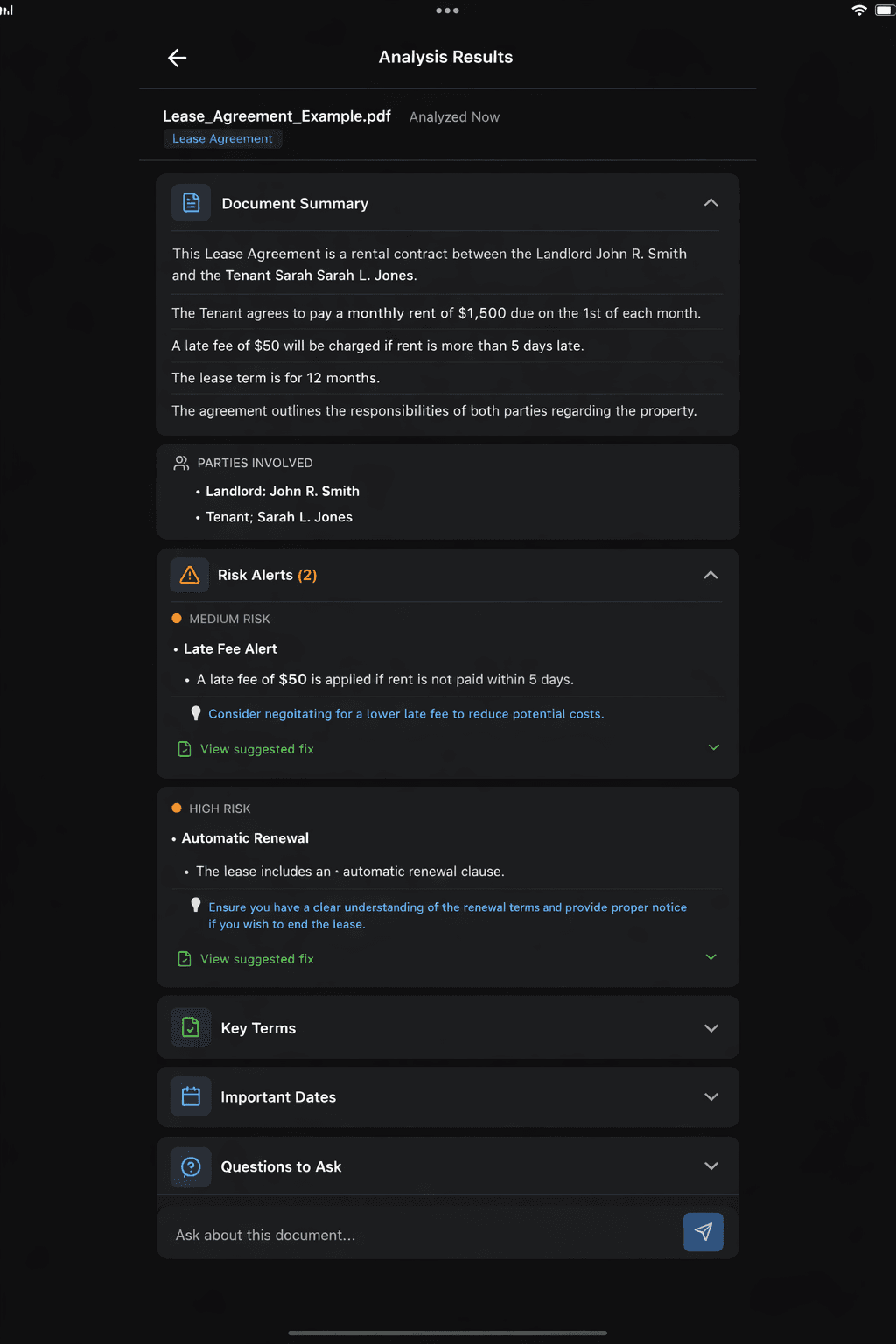This screenshot has height=1344, width=896.
Task: Click the Analysis Results title
Action: point(445,57)
